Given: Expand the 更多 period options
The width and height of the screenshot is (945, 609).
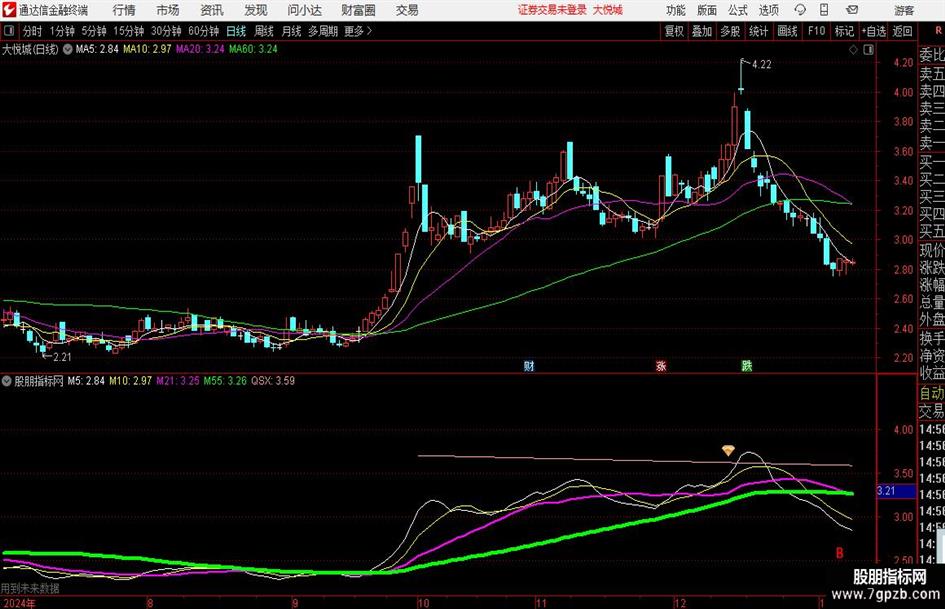Looking at the screenshot, I should (x=358, y=31).
